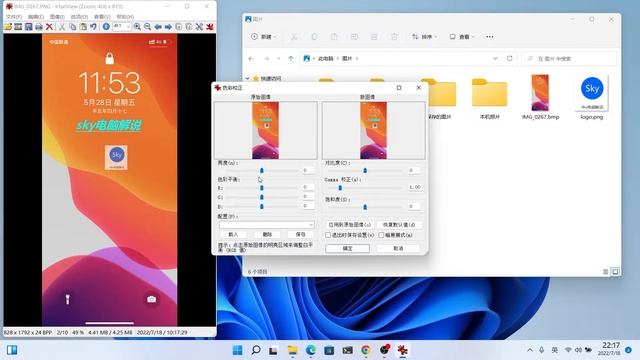Viewport: 640px width, 360px height.
Task: Switch Explorer to large thumbnails view toggle
Action: tap(615, 271)
